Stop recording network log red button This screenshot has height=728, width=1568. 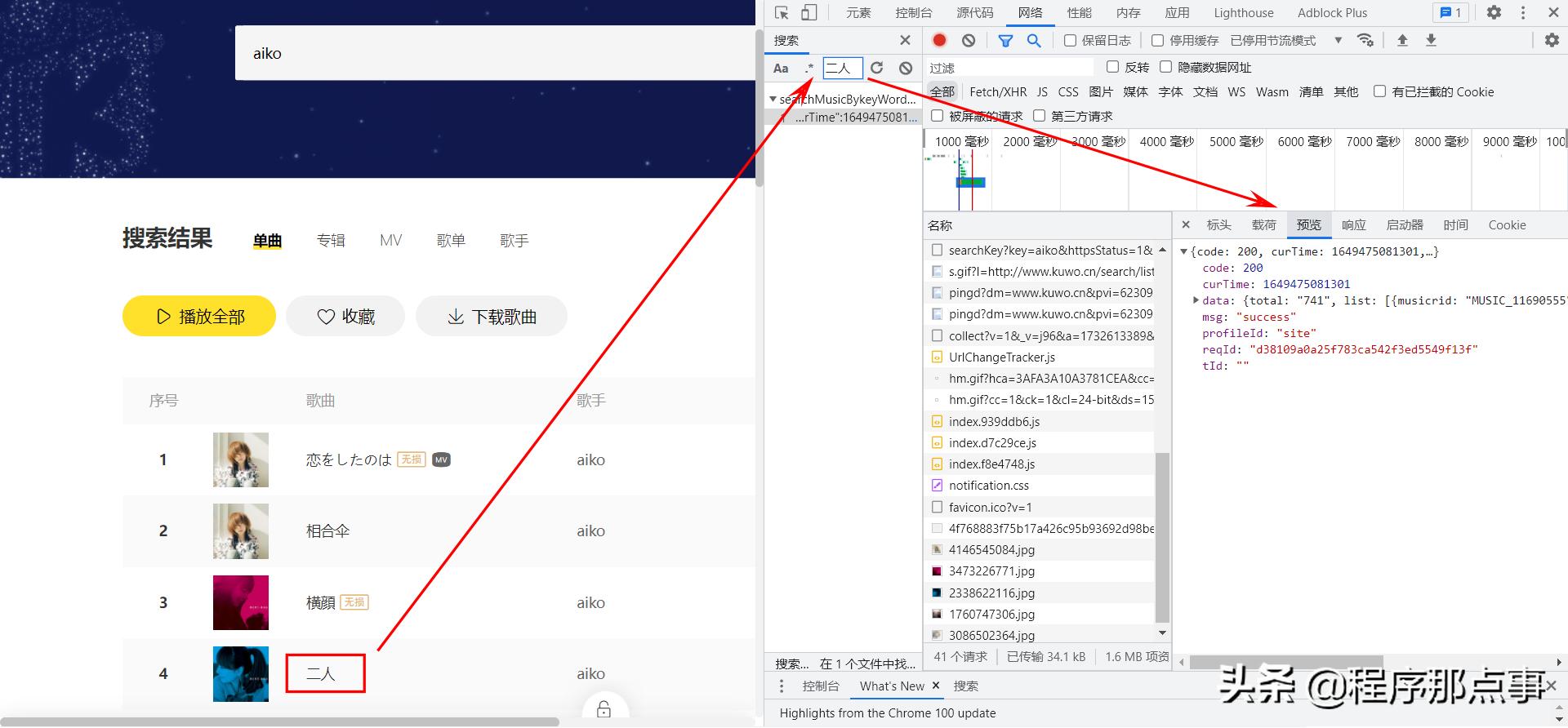click(939, 40)
